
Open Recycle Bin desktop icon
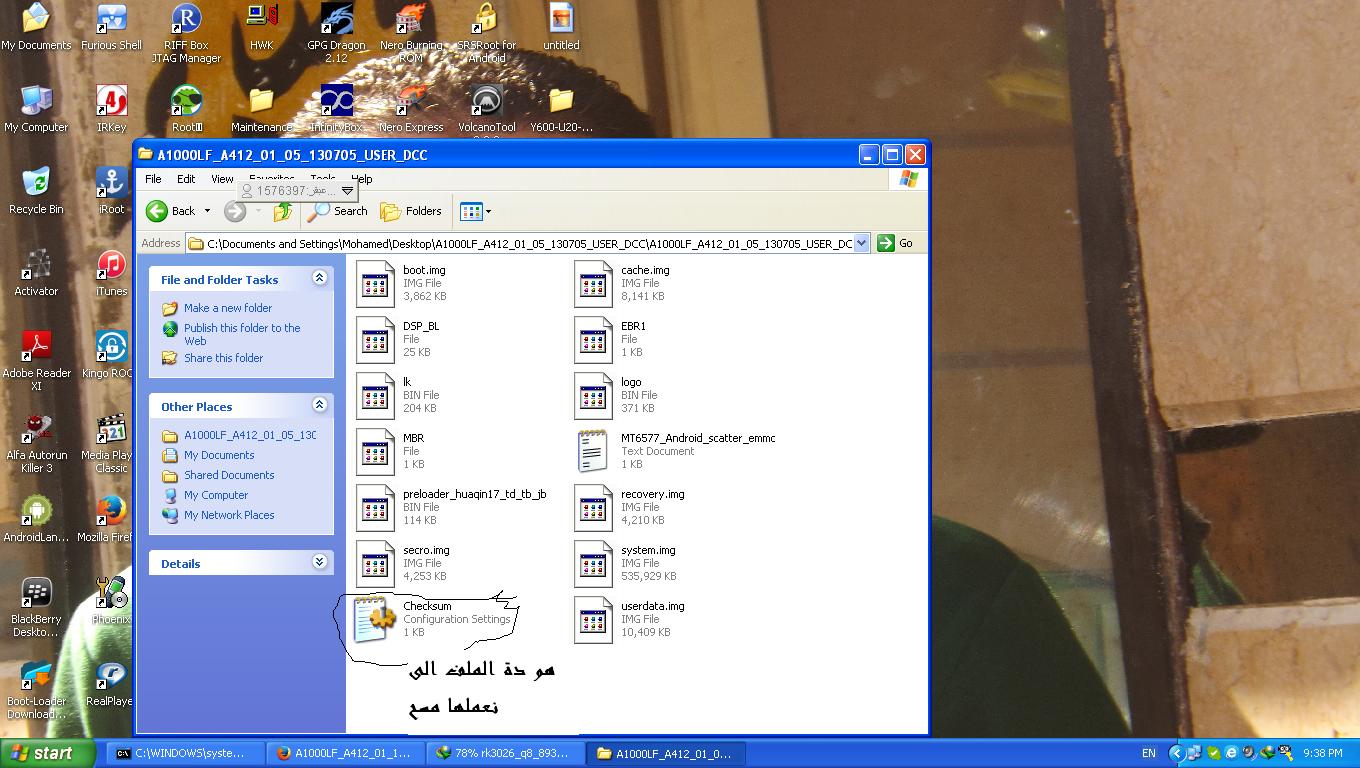tap(36, 190)
